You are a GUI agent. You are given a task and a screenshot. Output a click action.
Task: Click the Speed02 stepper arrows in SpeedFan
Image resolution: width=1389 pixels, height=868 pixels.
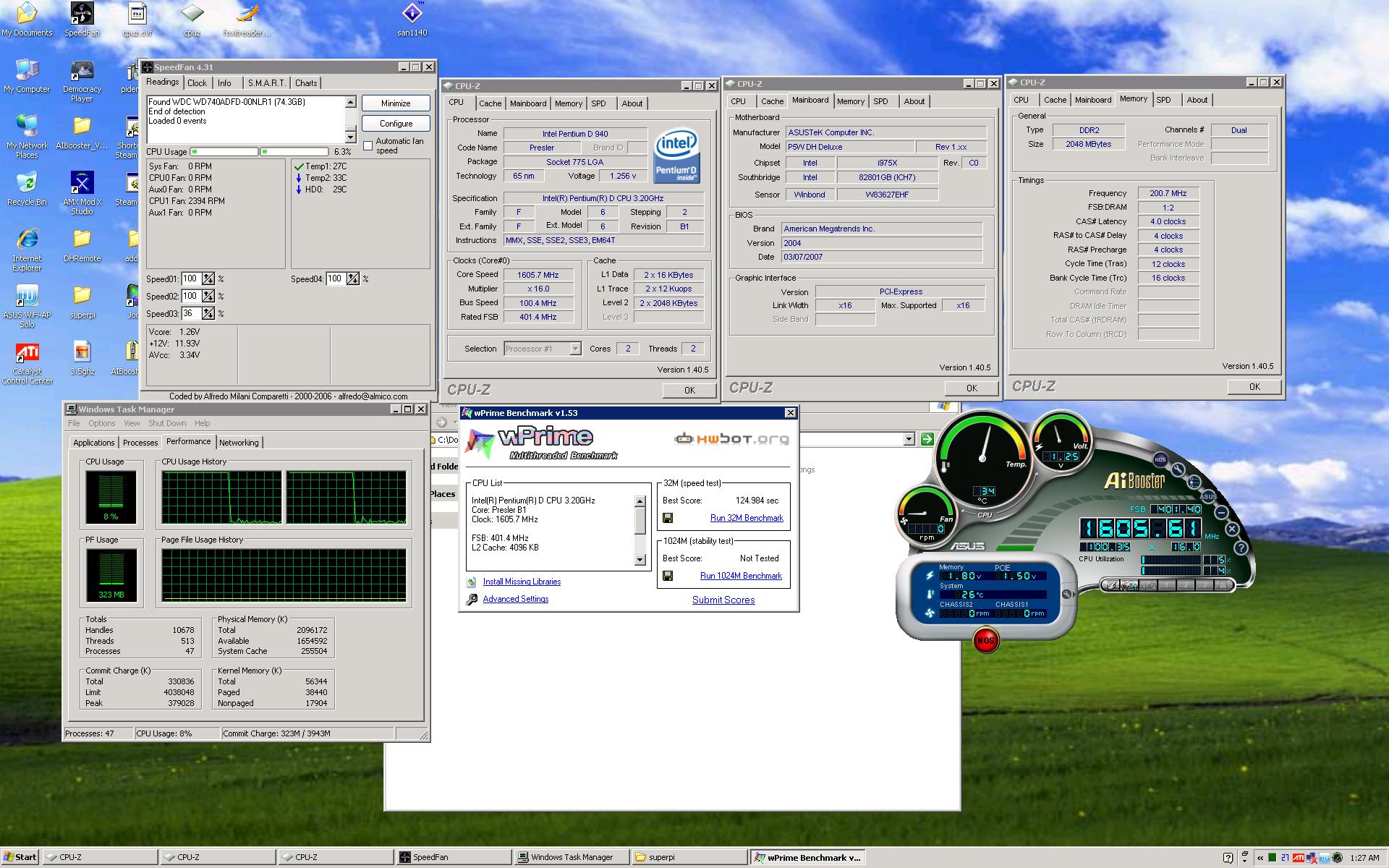208,296
